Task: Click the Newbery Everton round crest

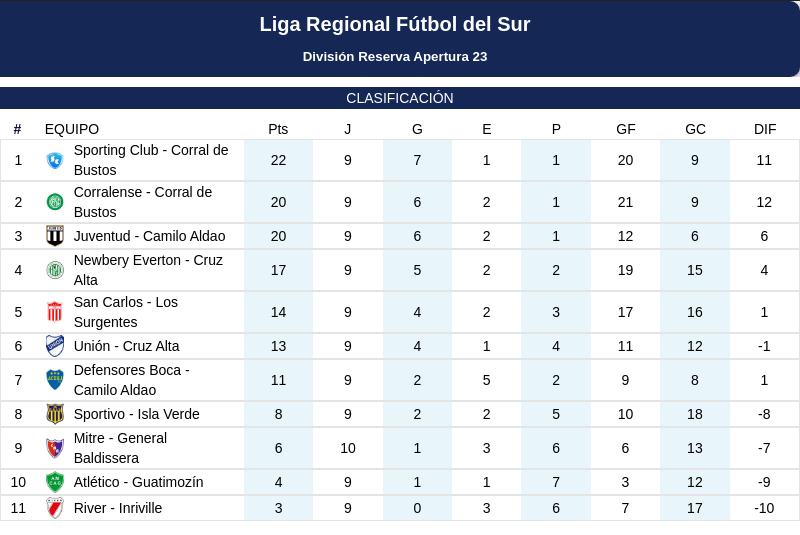Action: tap(55, 270)
